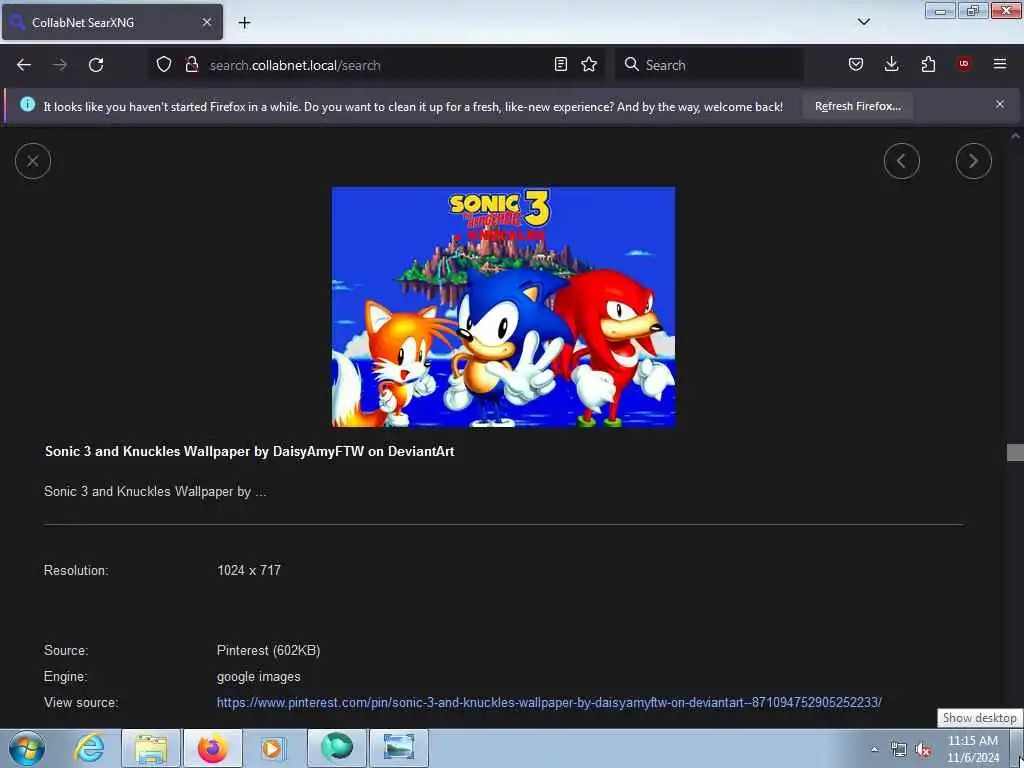This screenshot has height=768, width=1024.
Task: Open the Windows Start menu
Action: click(x=26, y=748)
